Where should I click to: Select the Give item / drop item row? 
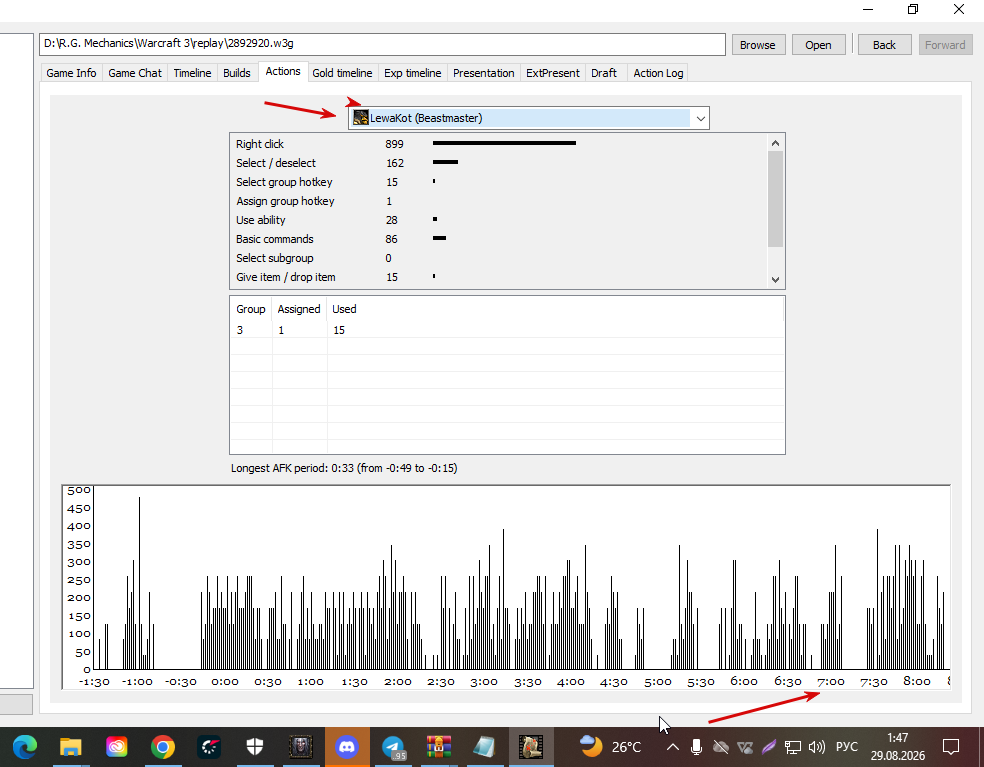coord(499,277)
